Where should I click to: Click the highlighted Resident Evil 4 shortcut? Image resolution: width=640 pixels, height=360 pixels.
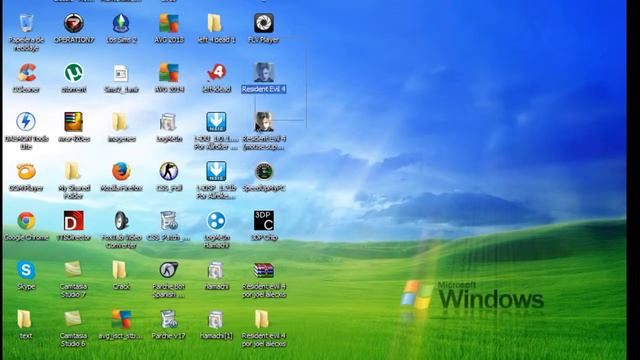click(264, 73)
